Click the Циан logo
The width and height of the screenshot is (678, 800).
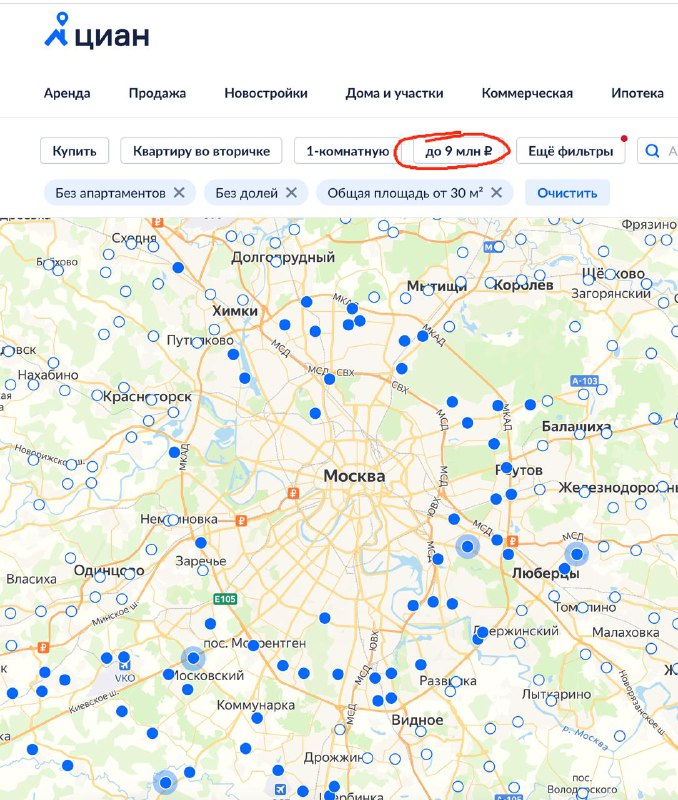[x=97, y=31]
